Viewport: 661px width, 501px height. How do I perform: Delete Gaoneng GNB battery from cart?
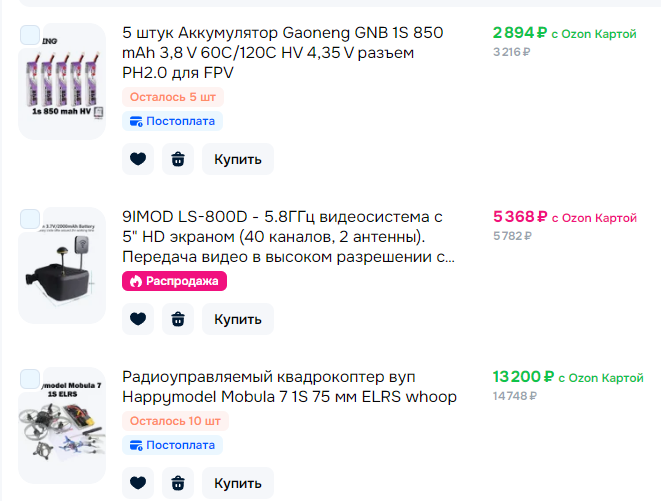tap(178, 159)
